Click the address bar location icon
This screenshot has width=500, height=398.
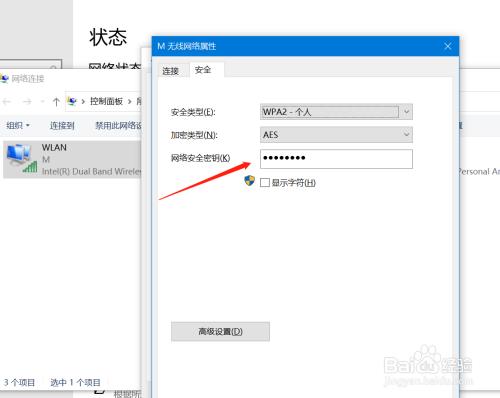72,101
